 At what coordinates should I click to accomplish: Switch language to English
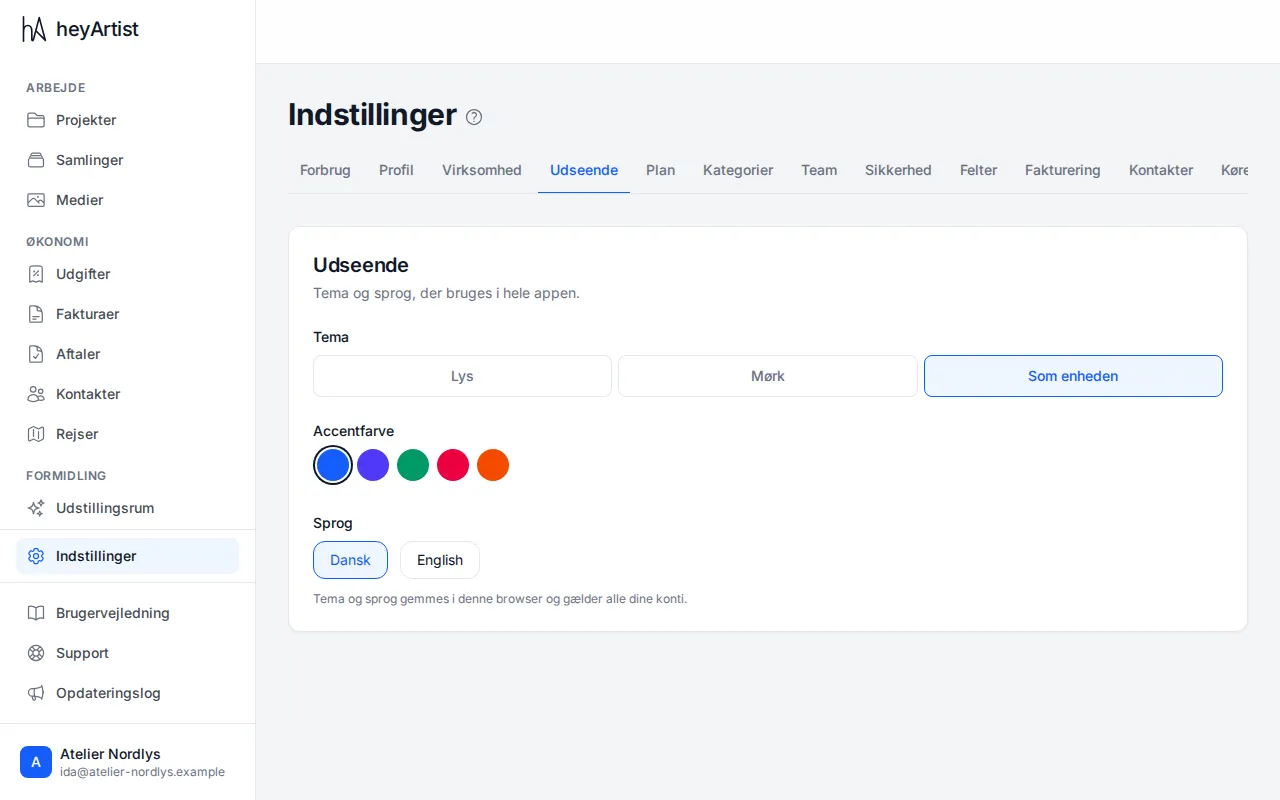440,560
